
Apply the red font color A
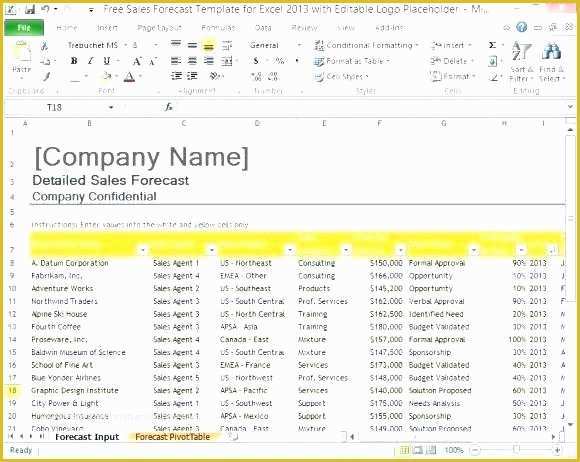(x=129, y=77)
